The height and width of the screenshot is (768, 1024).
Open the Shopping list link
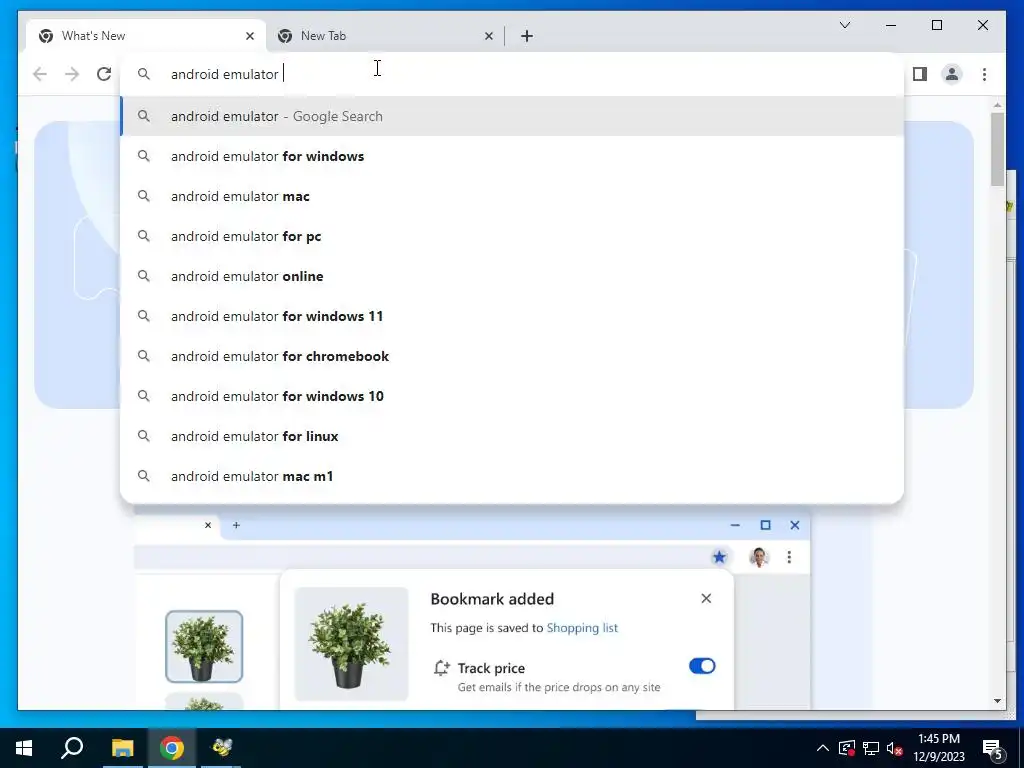click(x=582, y=628)
